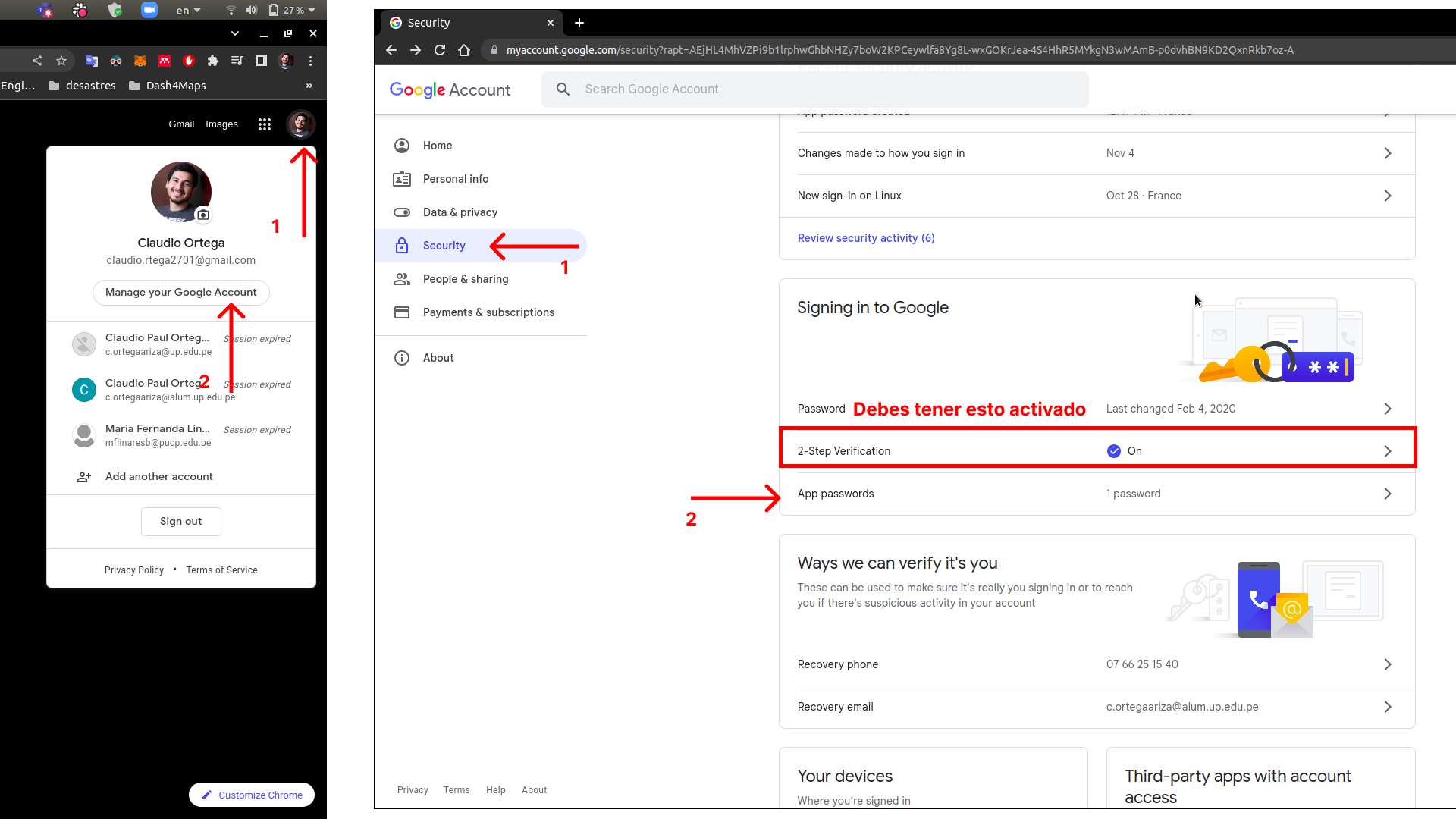1456x819 pixels.
Task: Open the Mendeley Web Importer extension
Action: [165, 61]
